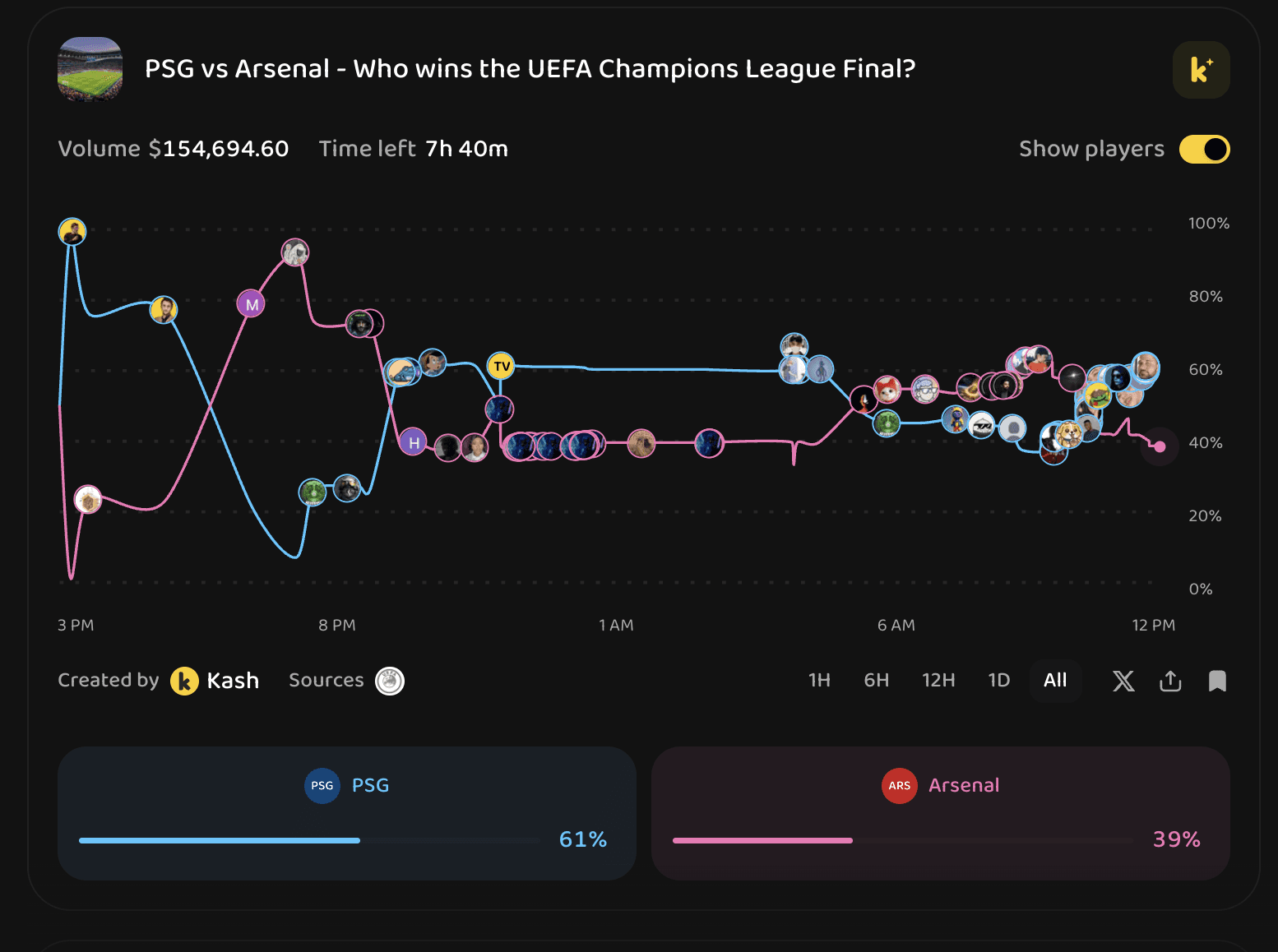Viewport: 1278px width, 952px height.
Task: Click the yellow Kash logo icon top right
Action: point(1201,70)
